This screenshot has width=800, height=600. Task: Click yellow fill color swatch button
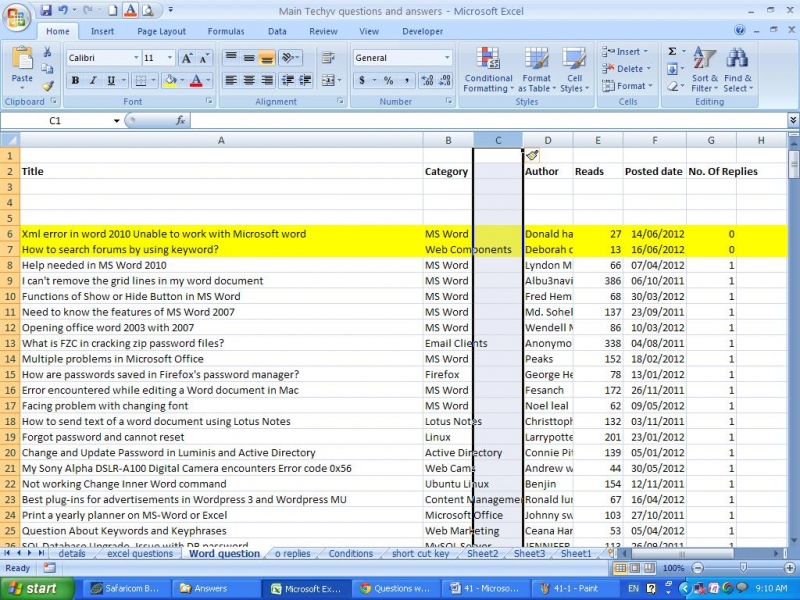(169, 81)
